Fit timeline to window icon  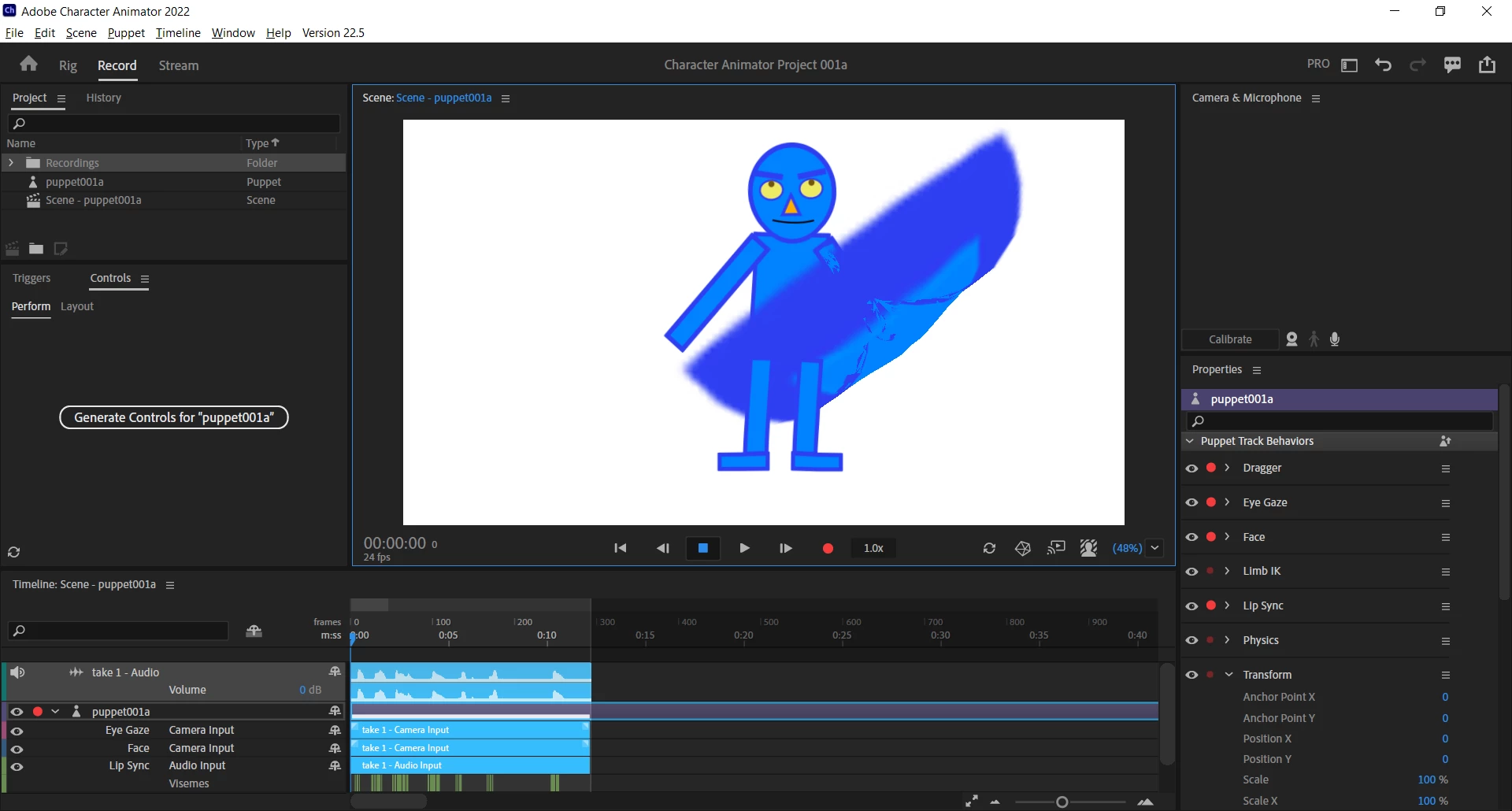click(x=972, y=801)
